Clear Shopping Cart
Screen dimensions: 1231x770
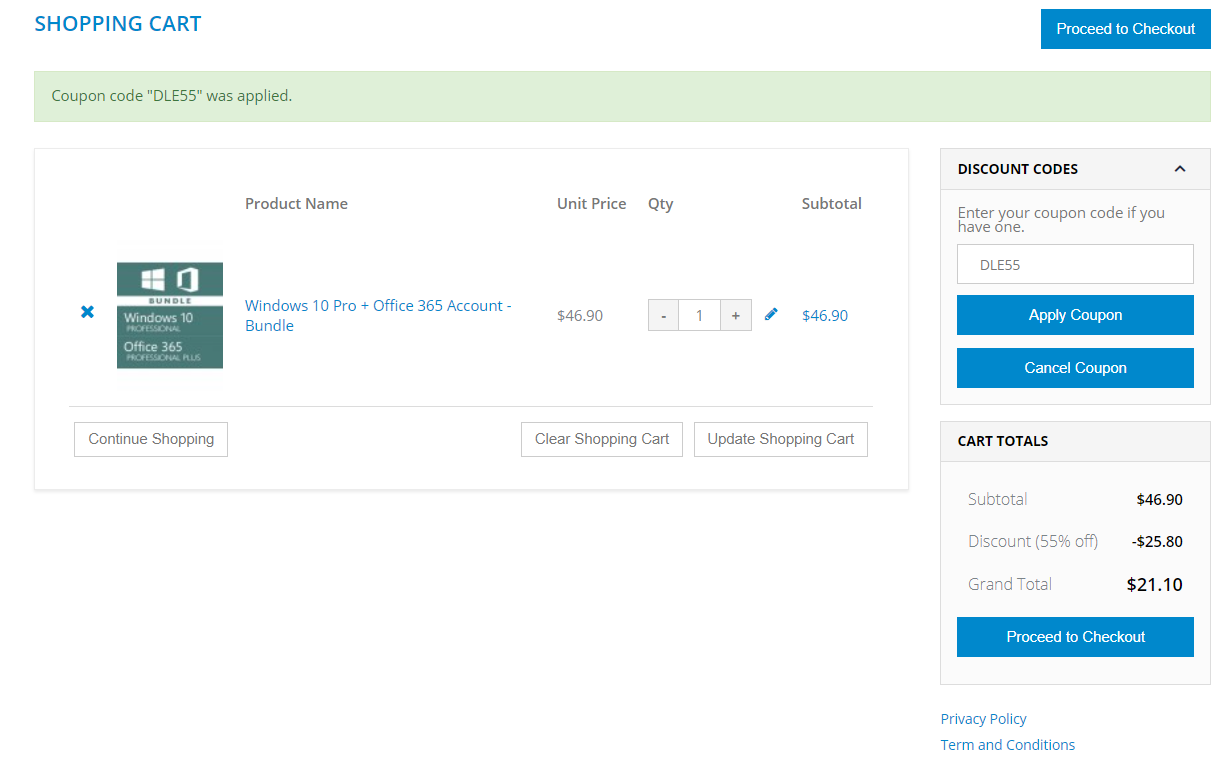[x=602, y=439]
